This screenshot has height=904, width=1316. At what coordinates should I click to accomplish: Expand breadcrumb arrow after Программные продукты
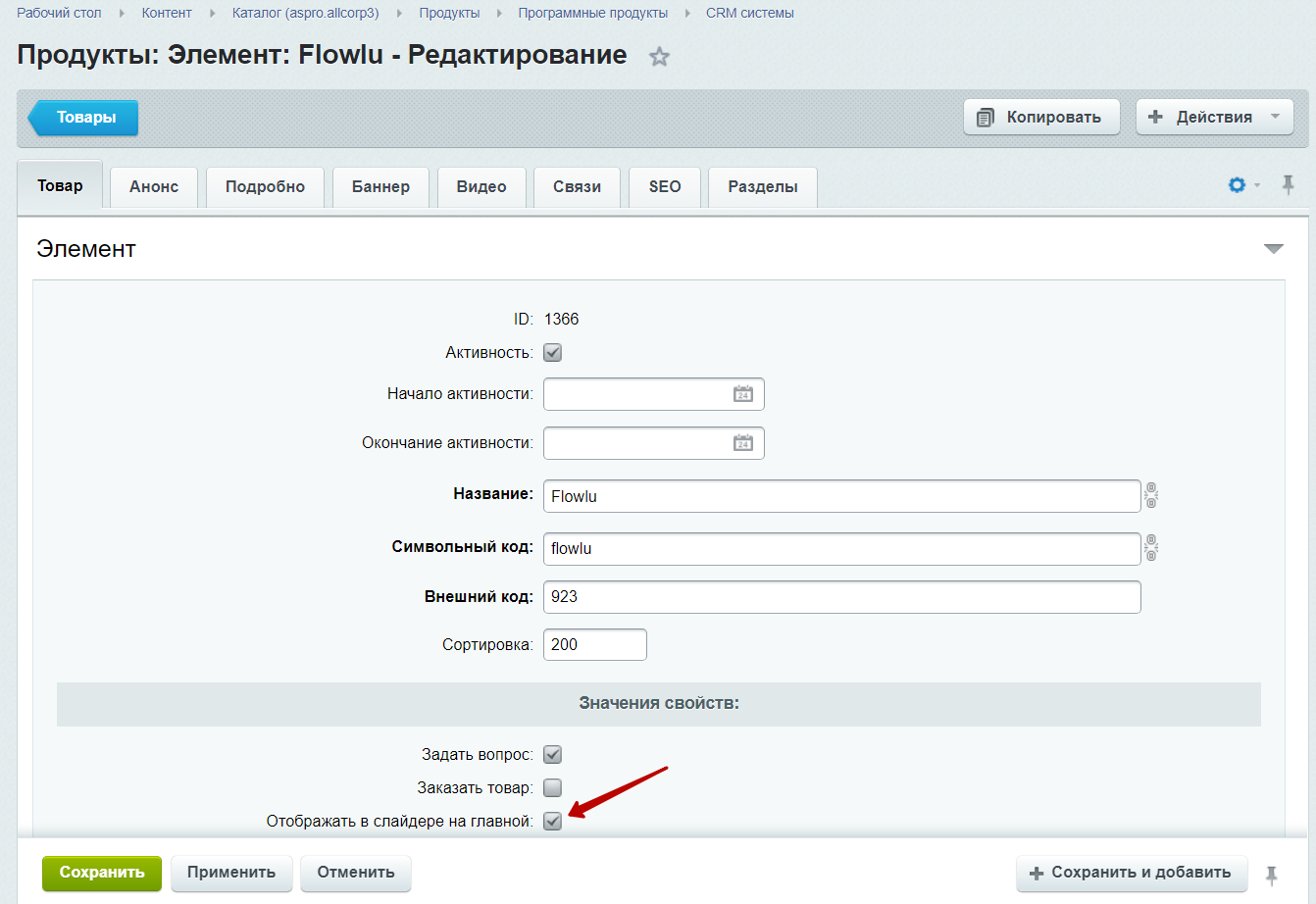[x=687, y=14]
